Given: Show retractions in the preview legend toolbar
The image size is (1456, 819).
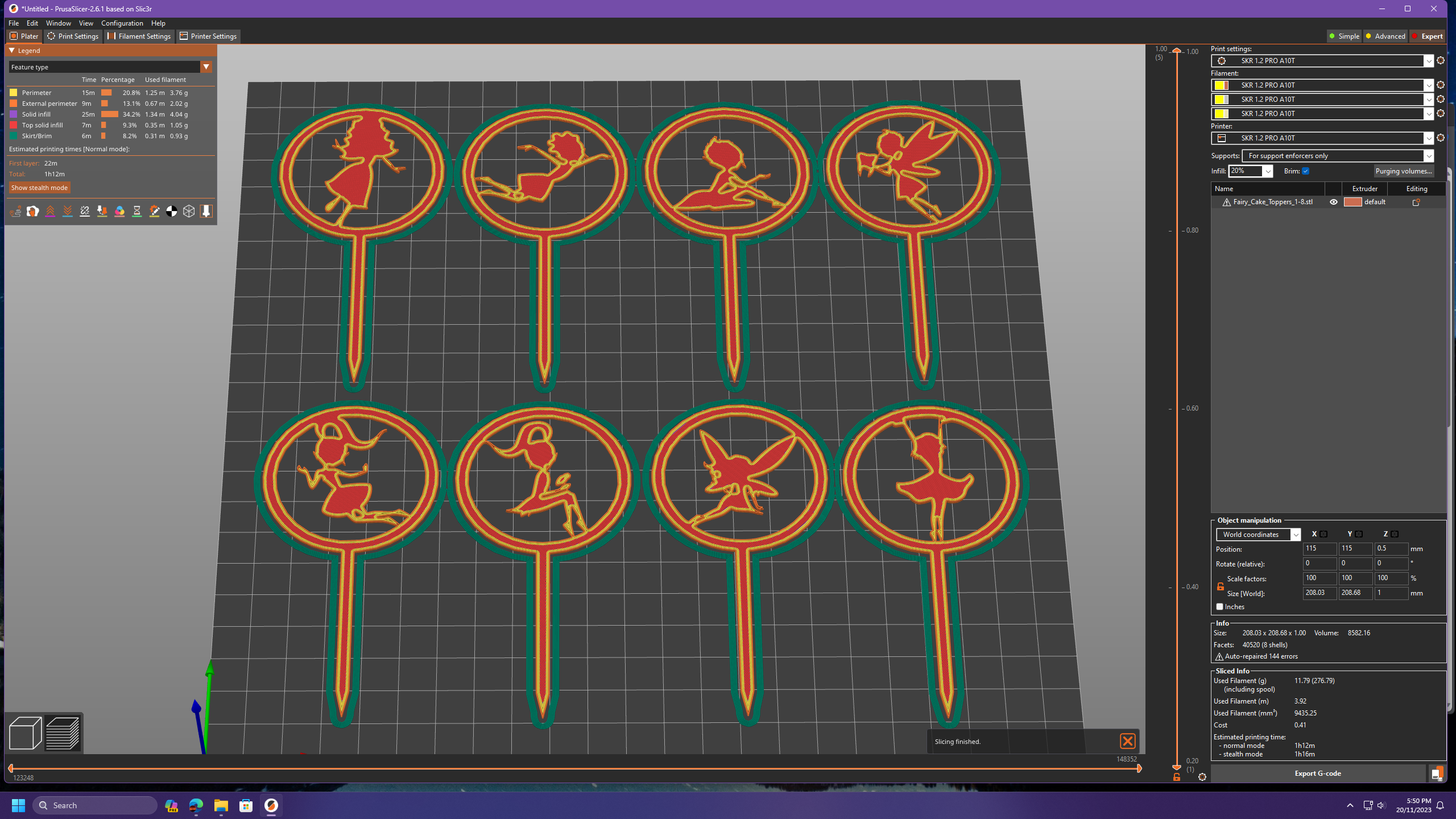Looking at the screenshot, I should (50, 212).
